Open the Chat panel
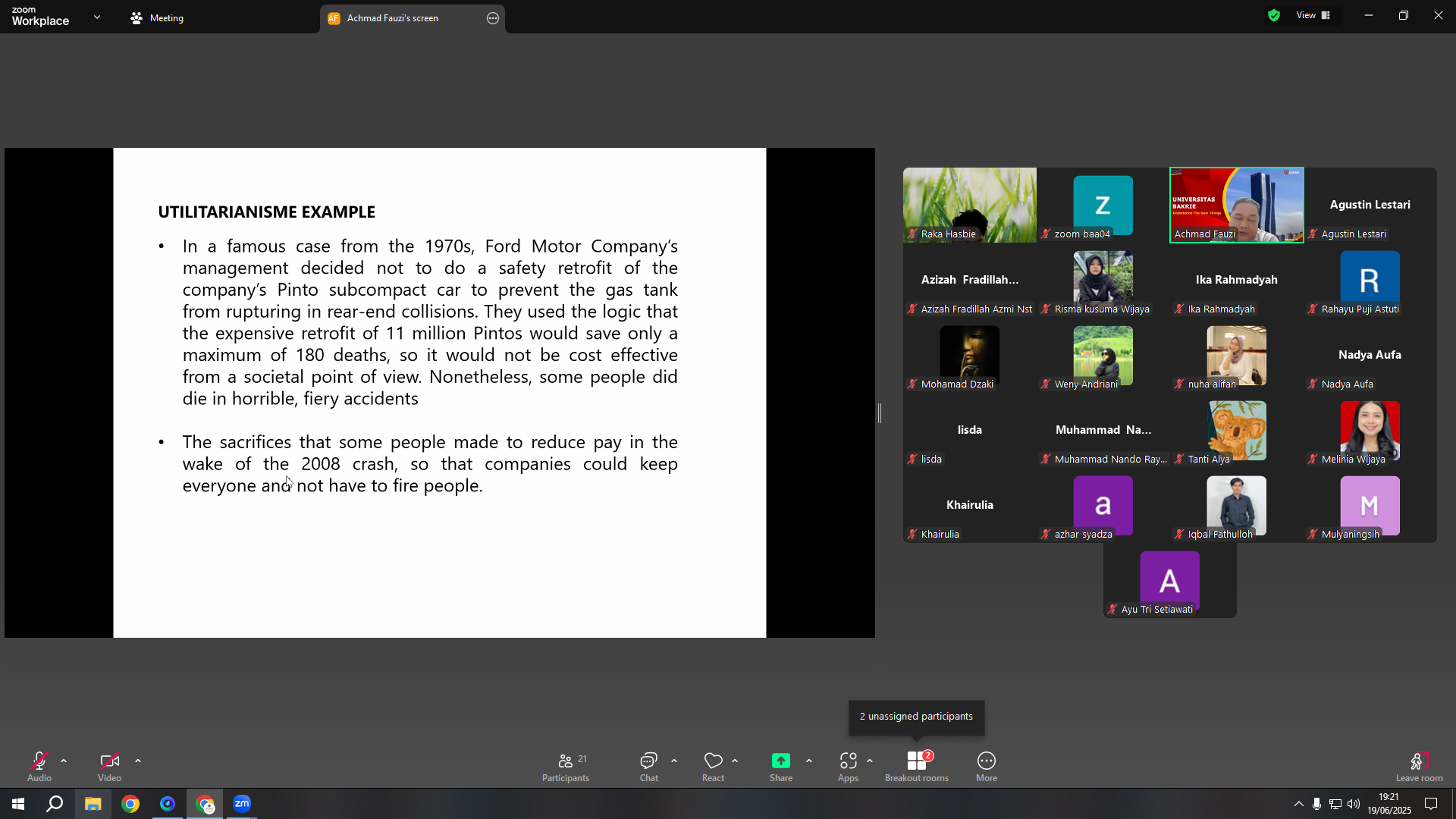 coord(649,766)
